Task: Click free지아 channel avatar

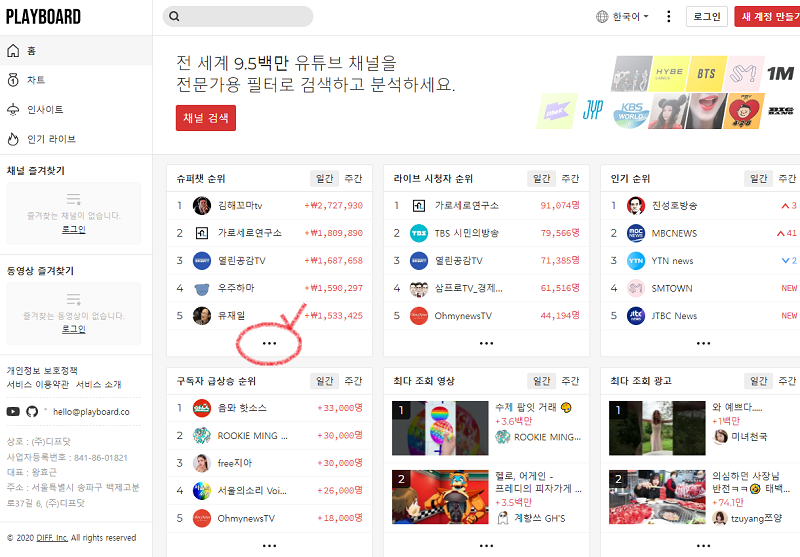Action: tap(202, 463)
